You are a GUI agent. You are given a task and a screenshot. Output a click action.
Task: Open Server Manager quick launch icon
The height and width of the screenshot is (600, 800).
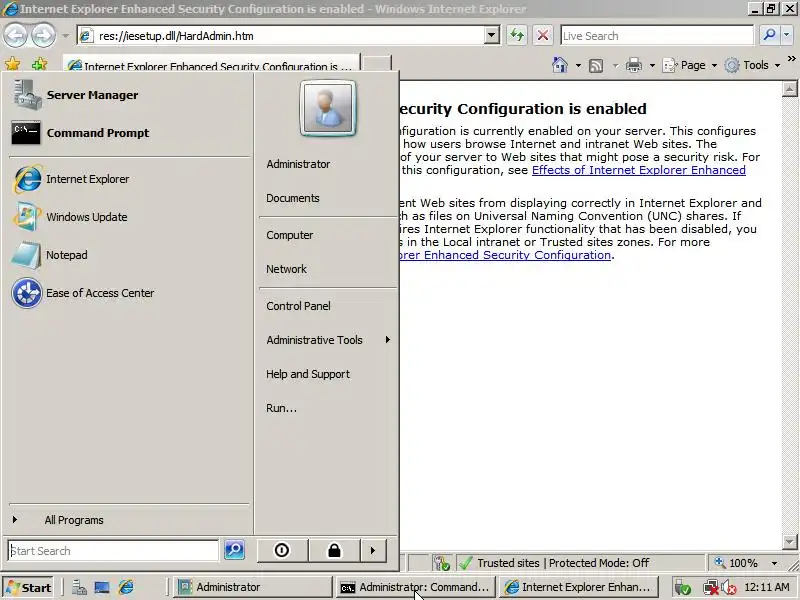click(79, 588)
